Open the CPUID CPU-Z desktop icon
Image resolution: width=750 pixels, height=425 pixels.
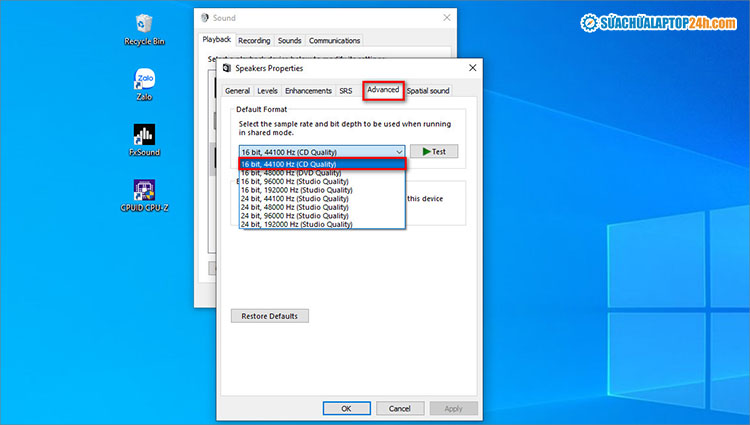144,191
